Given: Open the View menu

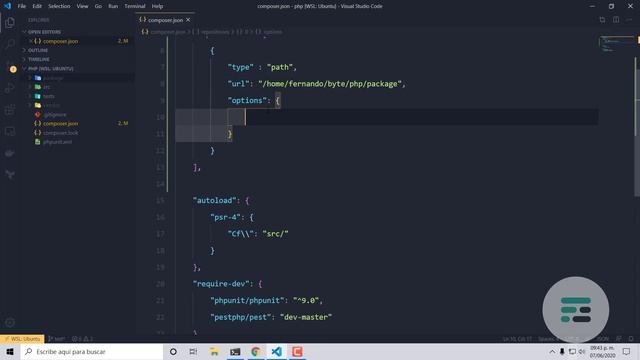Looking at the screenshot, I should pyautogui.click(x=82, y=6).
